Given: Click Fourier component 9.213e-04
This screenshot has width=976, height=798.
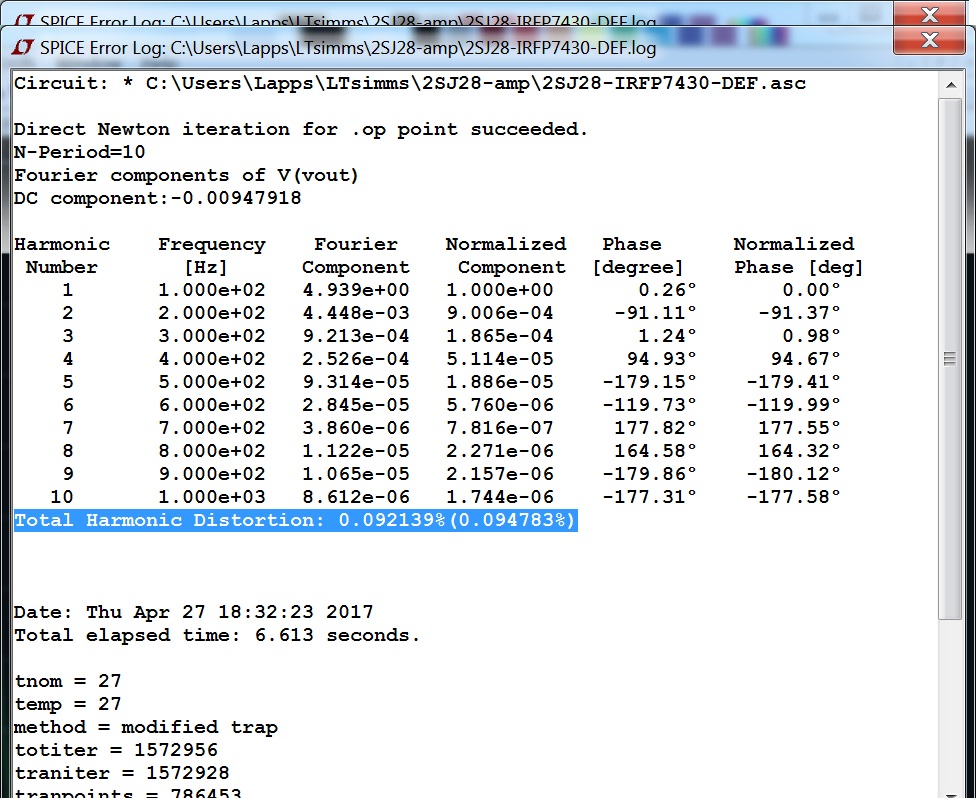Looking at the screenshot, I should [356, 336].
